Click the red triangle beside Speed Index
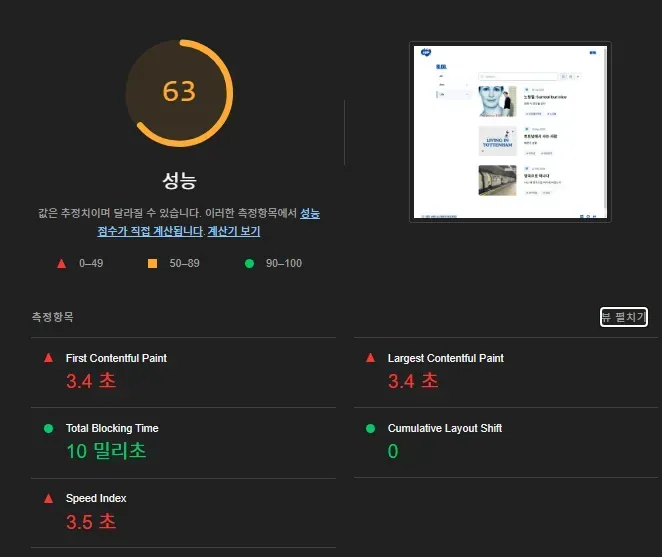 48,498
